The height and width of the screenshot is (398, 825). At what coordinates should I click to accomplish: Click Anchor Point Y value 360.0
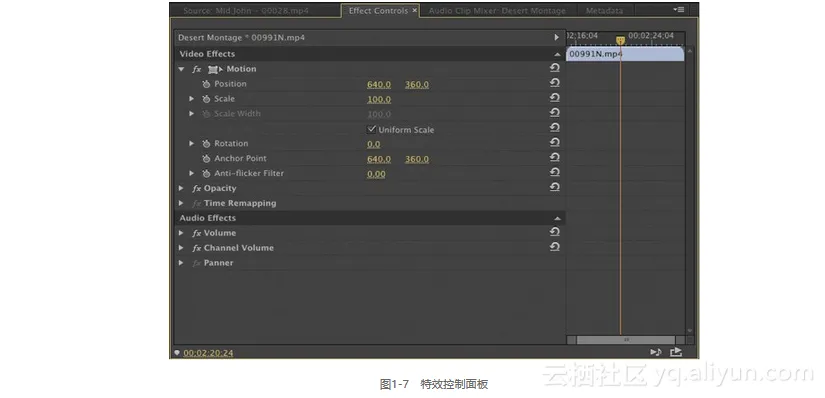point(417,159)
